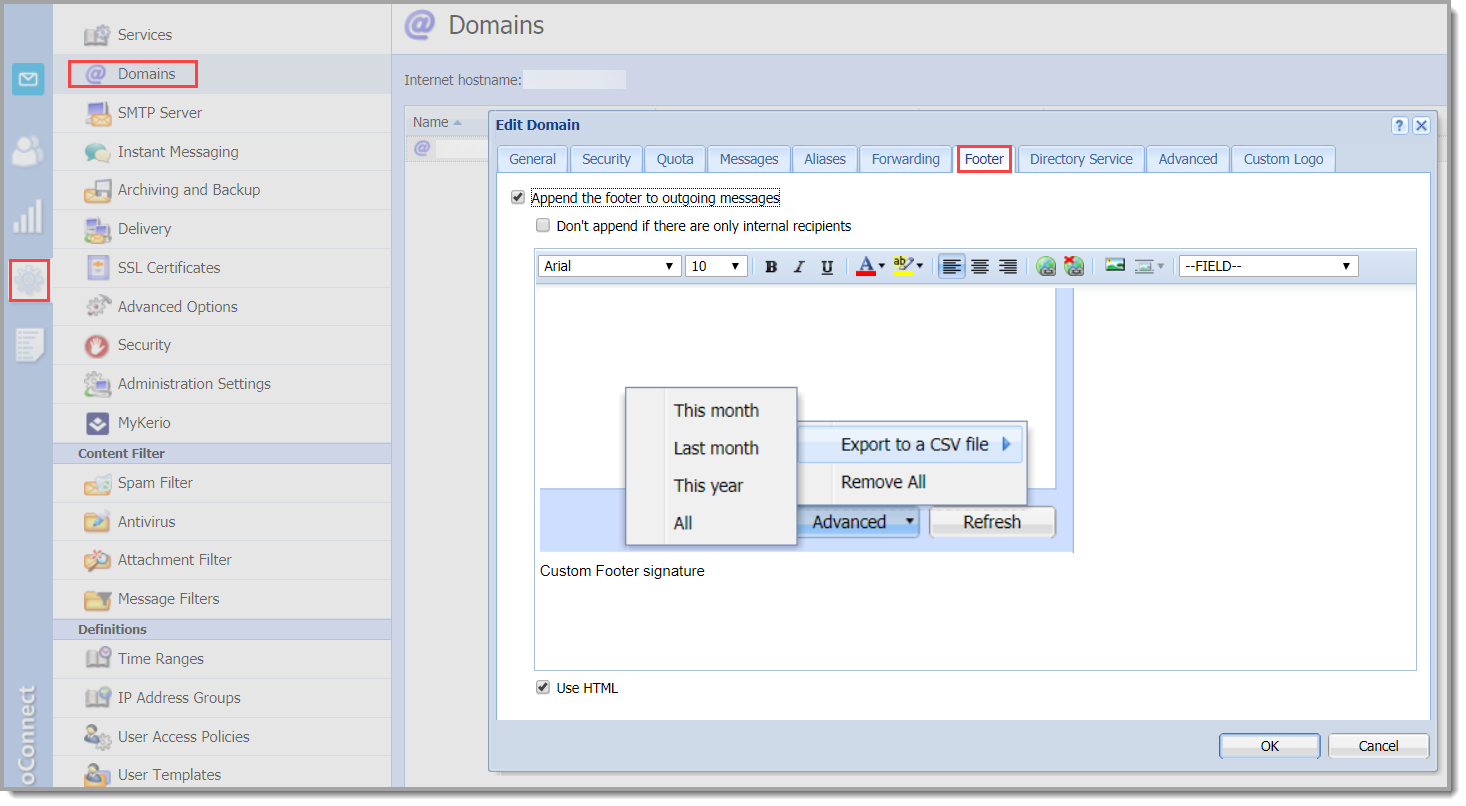The width and height of the screenshot is (1466, 806).
Task: Switch to the Security tab in Edit Domain
Action: pos(606,159)
